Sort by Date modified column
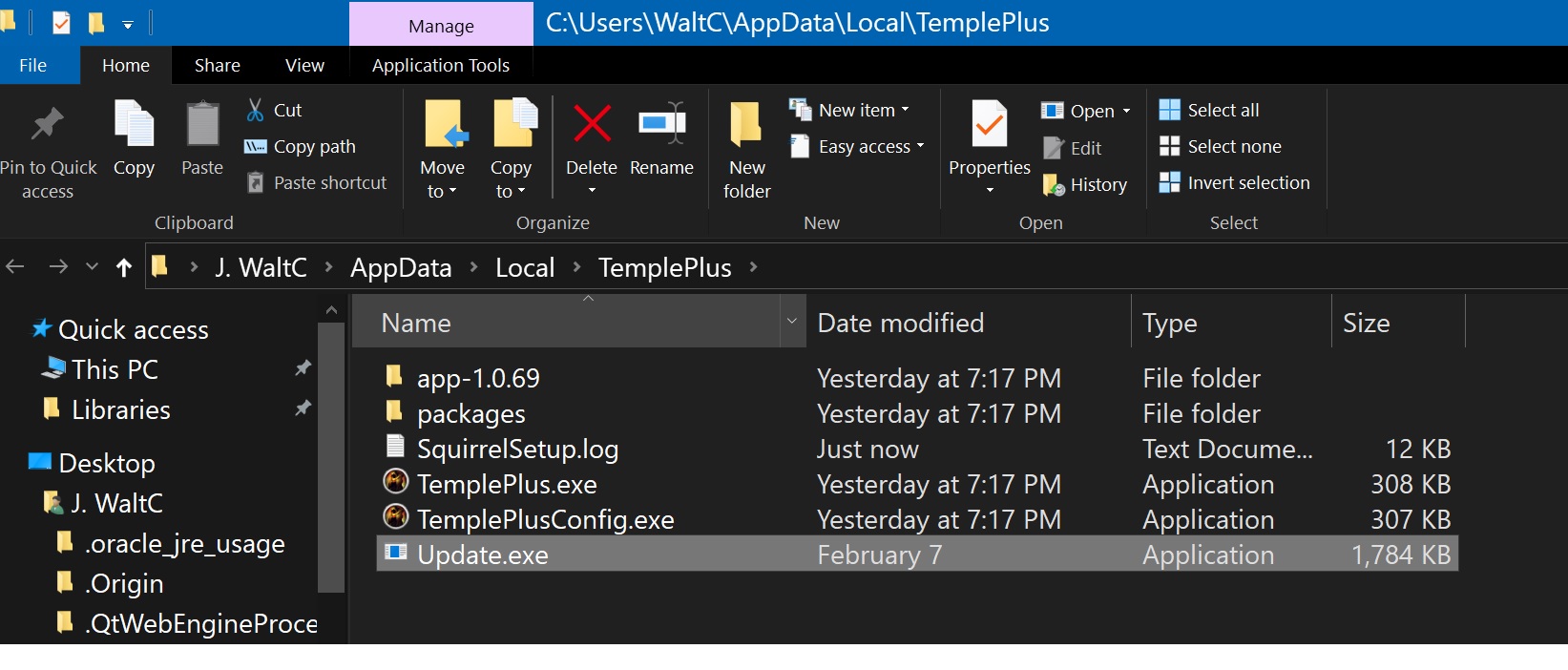Screen dimensions: 1568x670 click(x=969, y=322)
